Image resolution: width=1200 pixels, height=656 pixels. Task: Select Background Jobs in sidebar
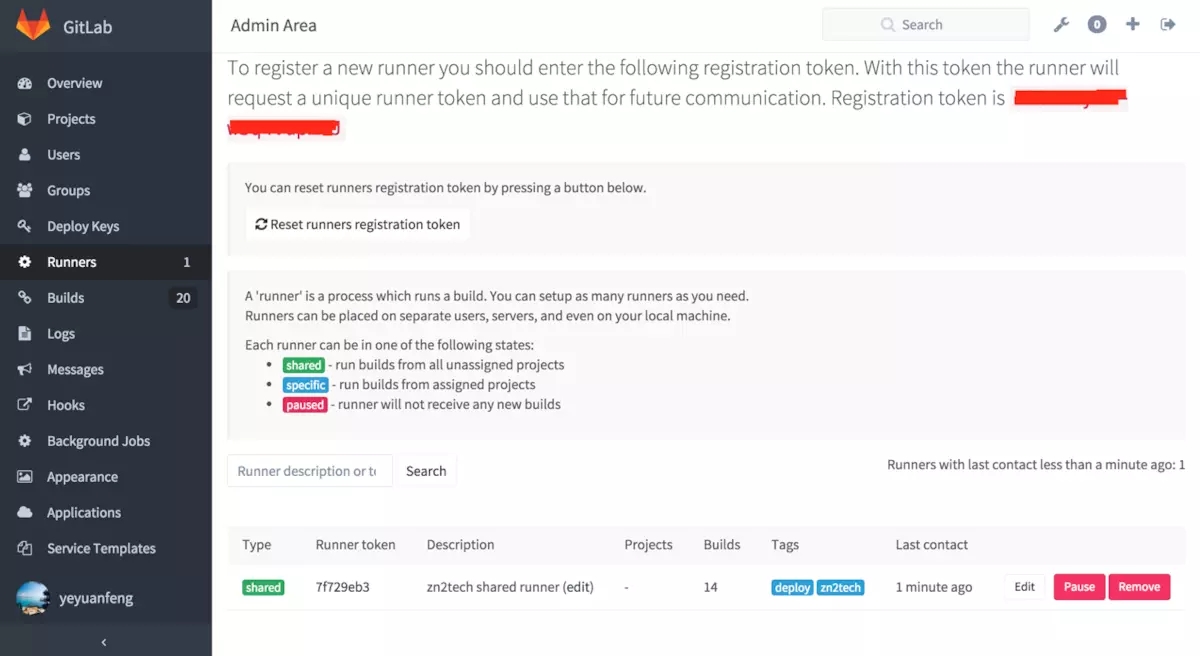click(98, 441)
